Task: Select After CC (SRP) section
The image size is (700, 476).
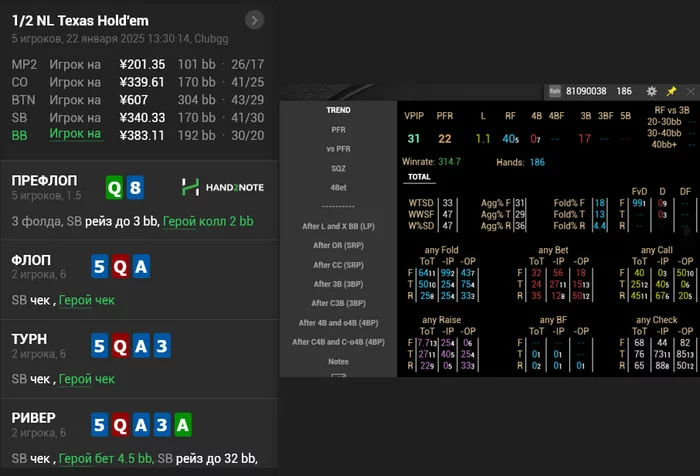Action: pyautogui.click(x=338, y=265)
